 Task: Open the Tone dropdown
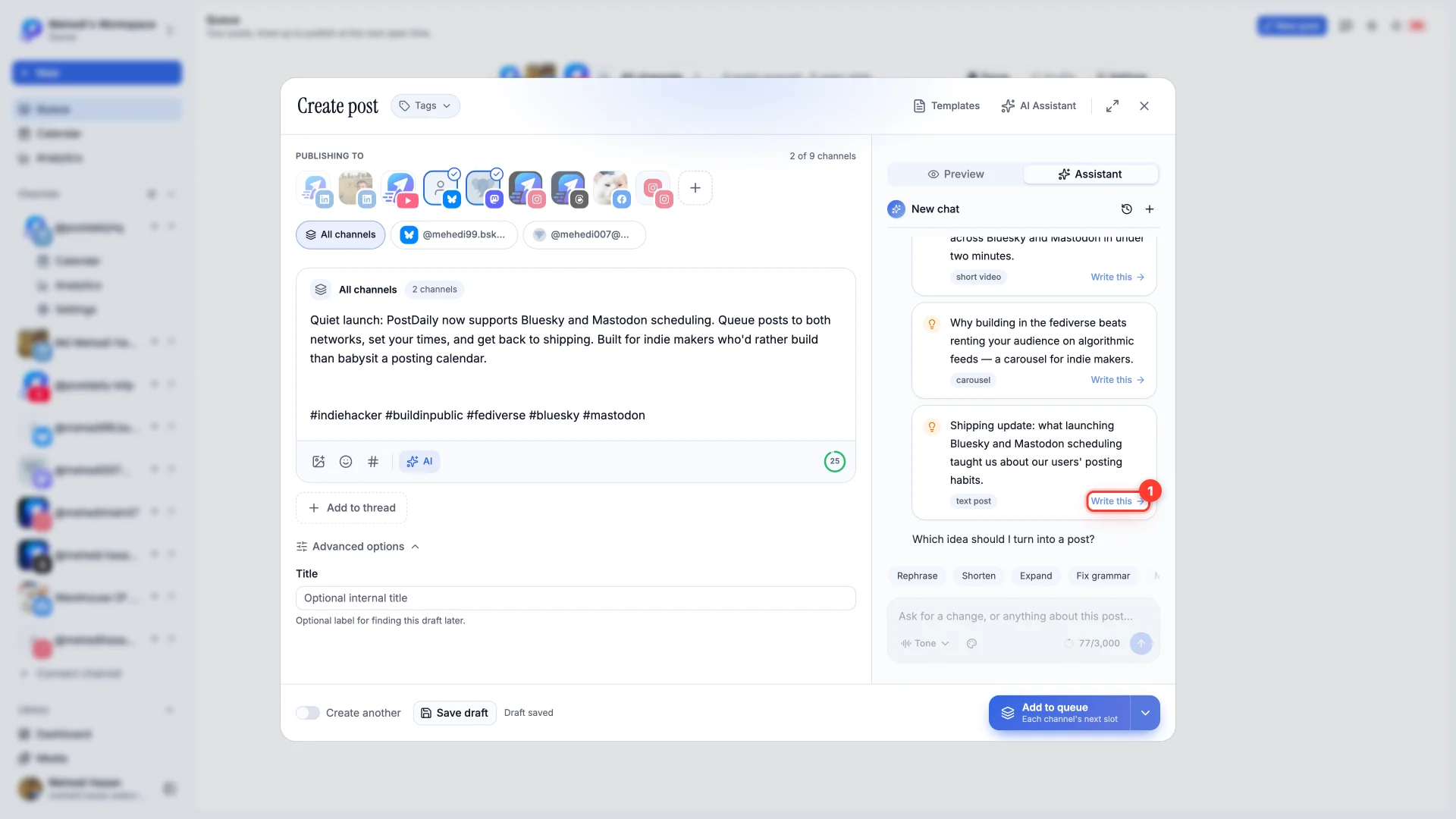tap(924, 644)
